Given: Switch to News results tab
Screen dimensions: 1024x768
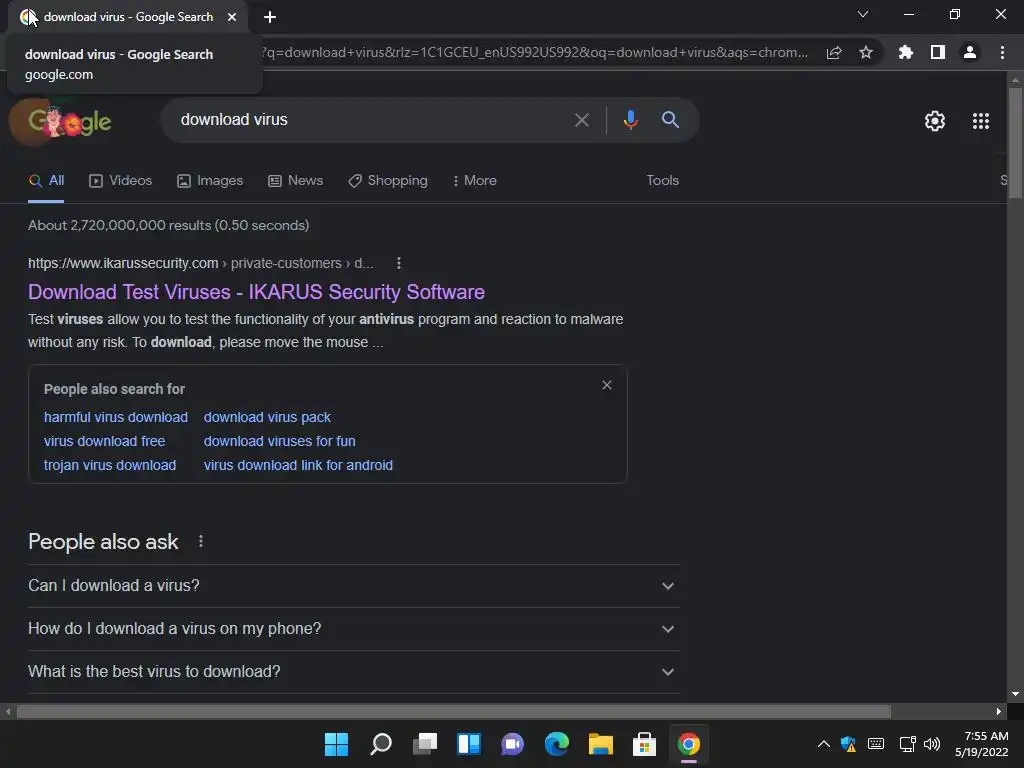Looking at the screenshot, I should click(296, 180).
